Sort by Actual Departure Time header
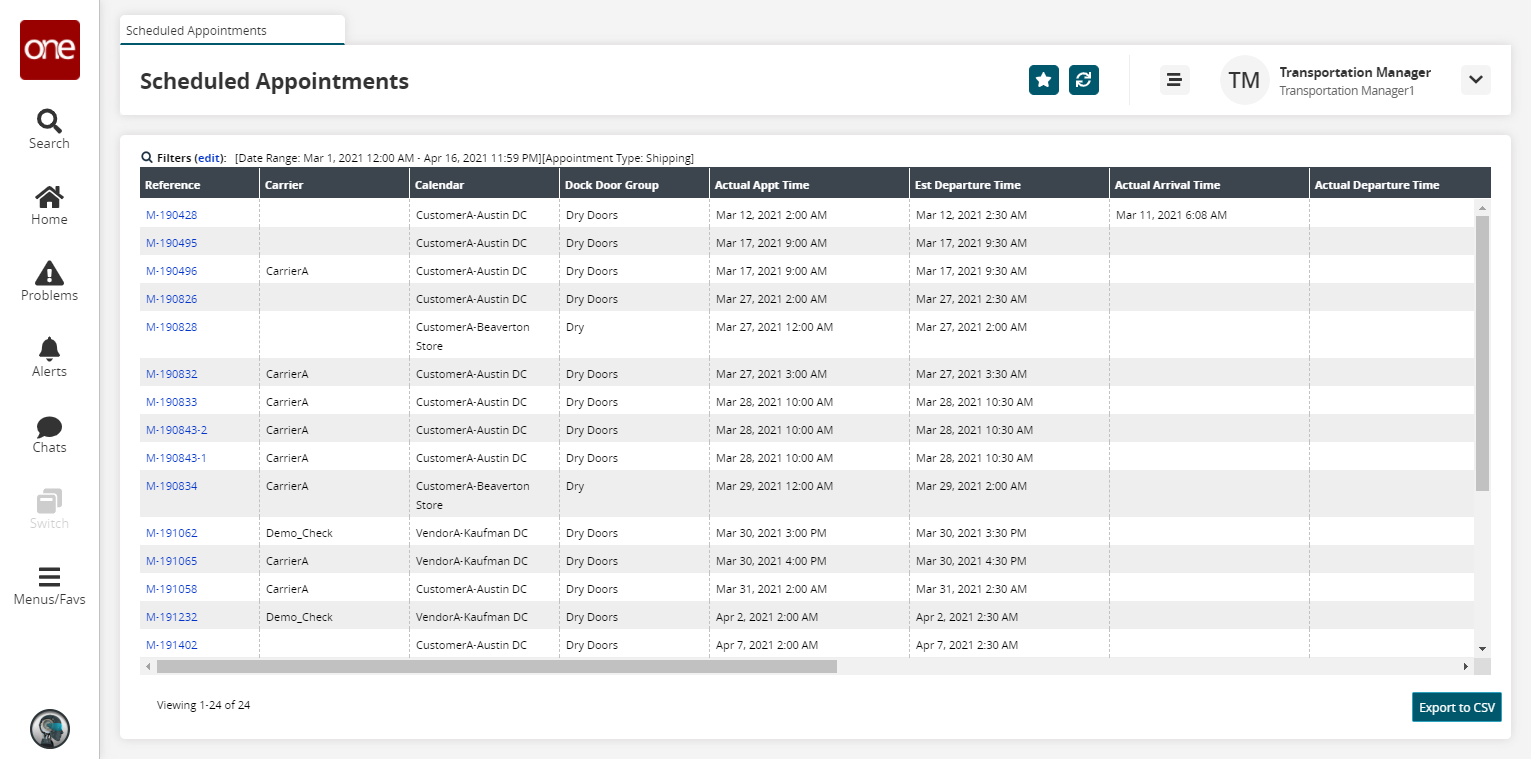 [1400, 185]
